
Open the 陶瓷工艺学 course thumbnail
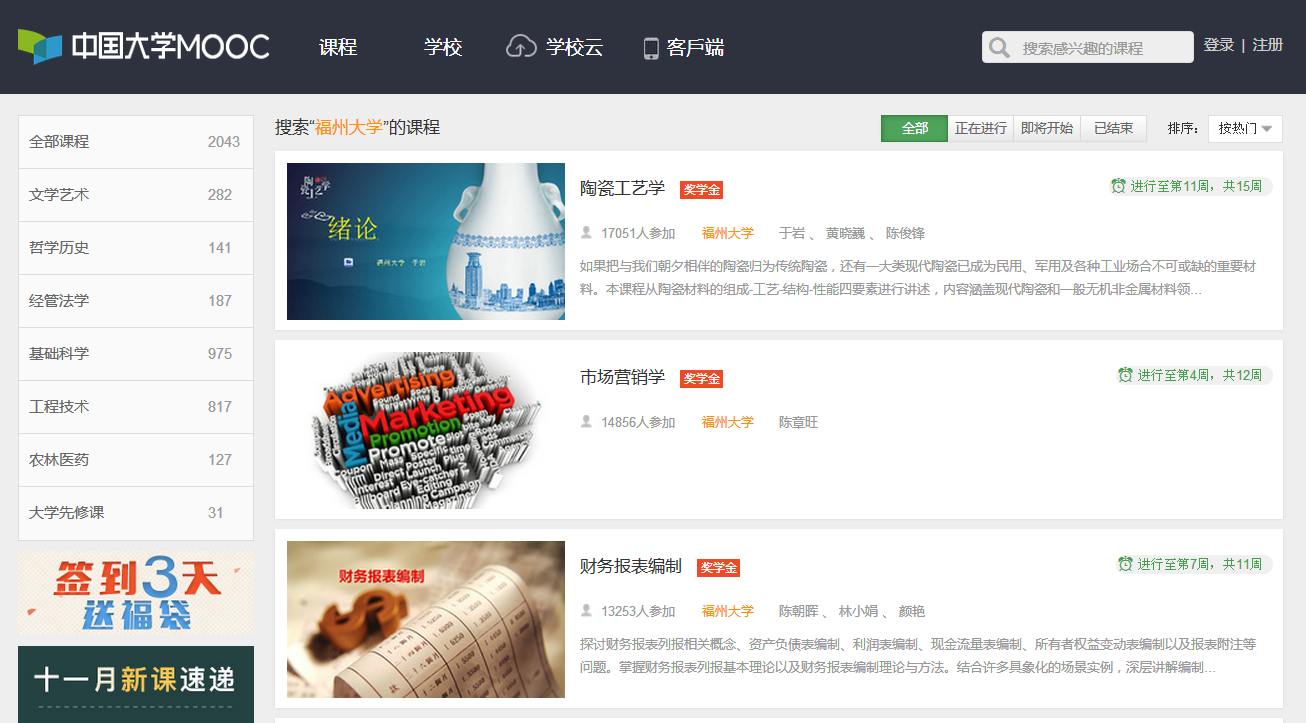(x=426, y=241)
